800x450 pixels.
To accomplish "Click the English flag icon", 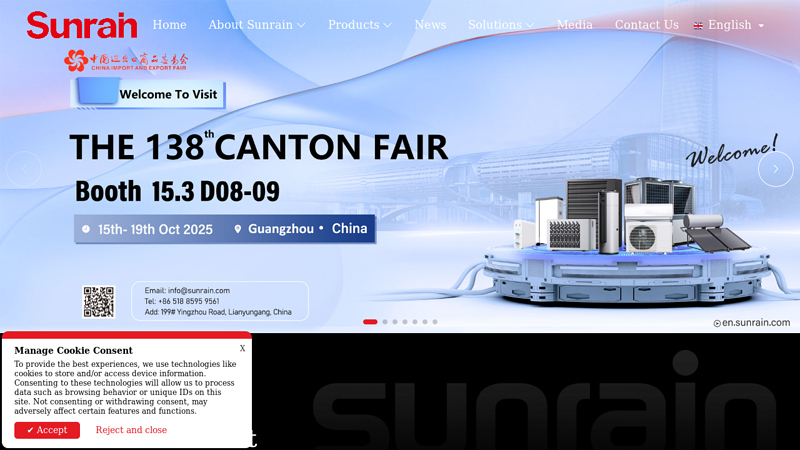I will point(698,26).
